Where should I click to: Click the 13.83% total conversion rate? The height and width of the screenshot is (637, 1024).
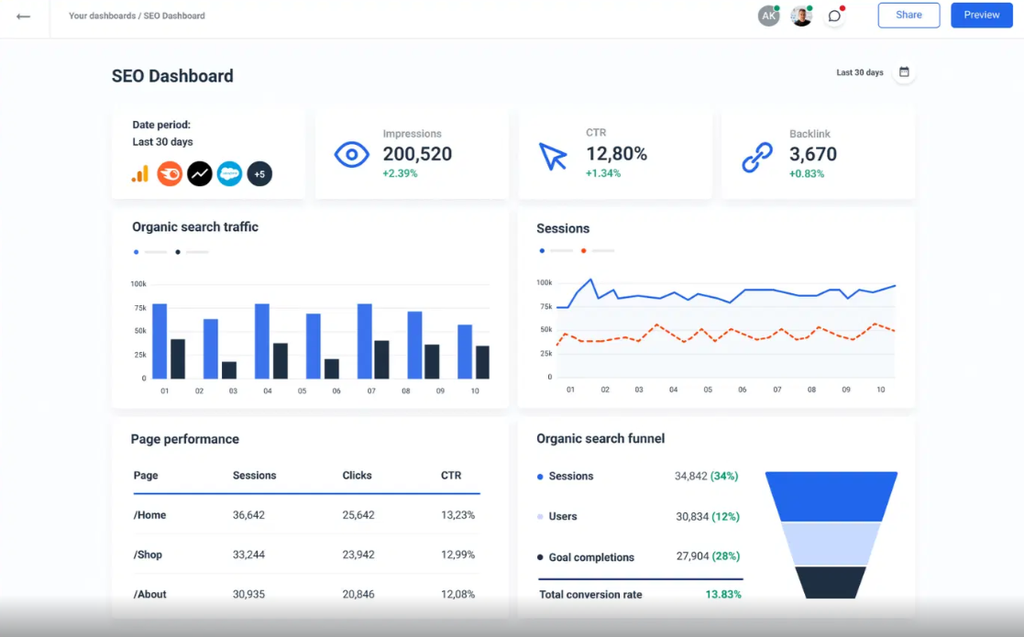(x=723, y=595)
